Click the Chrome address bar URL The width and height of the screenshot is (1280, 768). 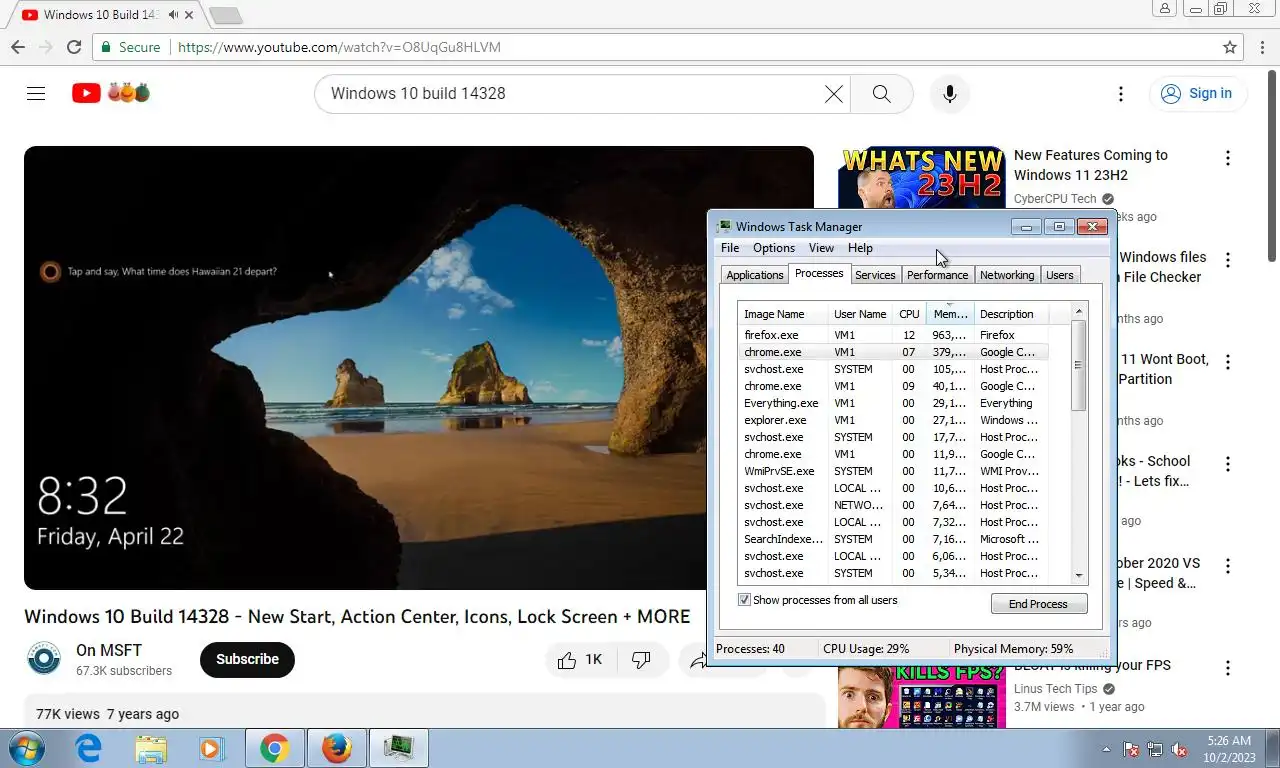339,47
